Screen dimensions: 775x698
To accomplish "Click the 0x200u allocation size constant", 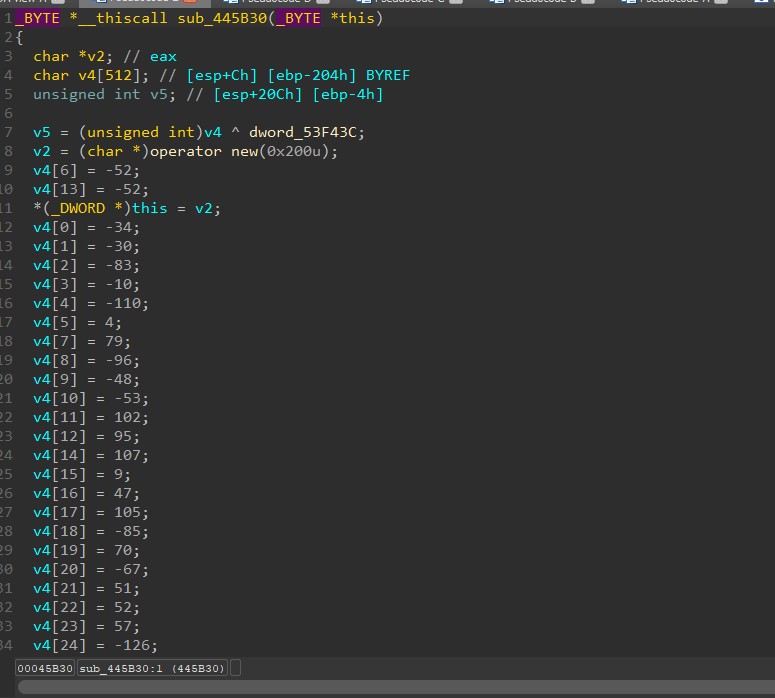I will tap(294, 151).
